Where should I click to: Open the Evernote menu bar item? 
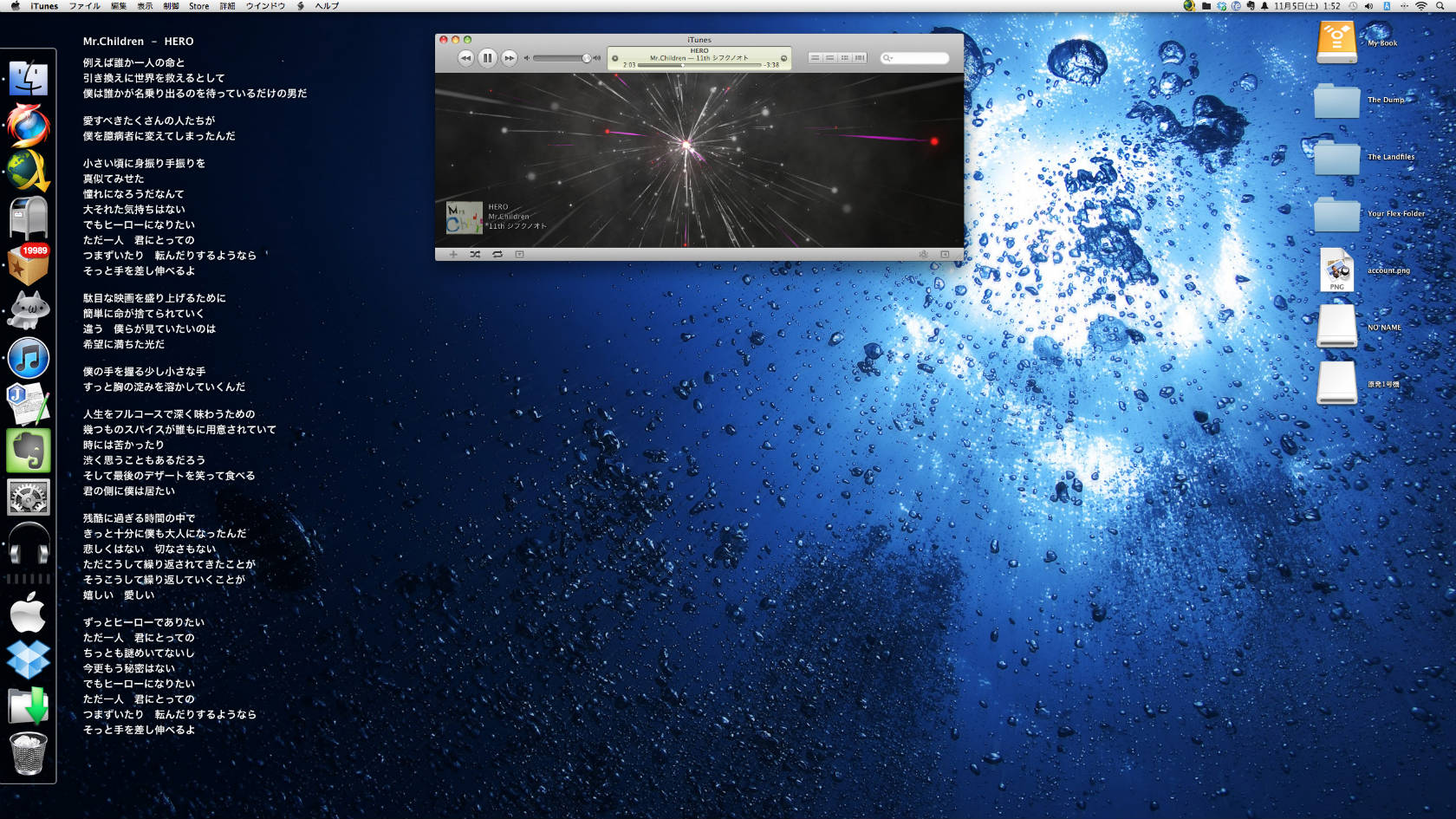(1251, 6)
